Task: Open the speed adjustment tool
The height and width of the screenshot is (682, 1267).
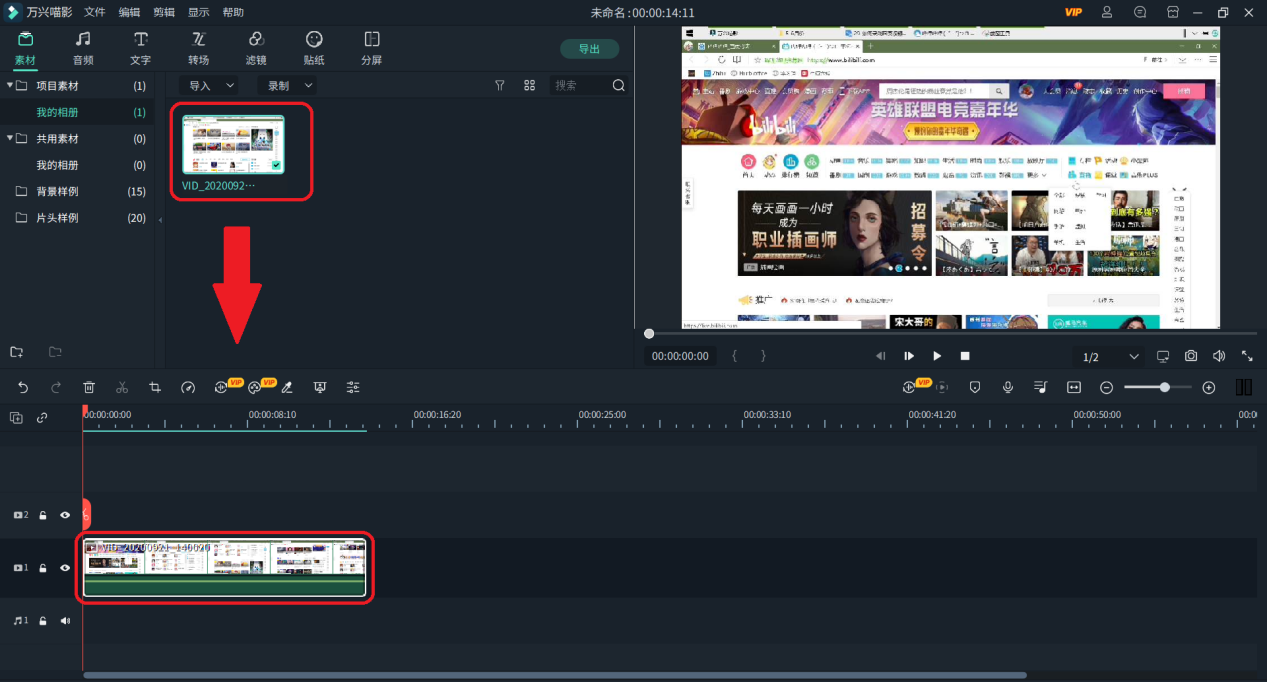Action: point(188,387)
